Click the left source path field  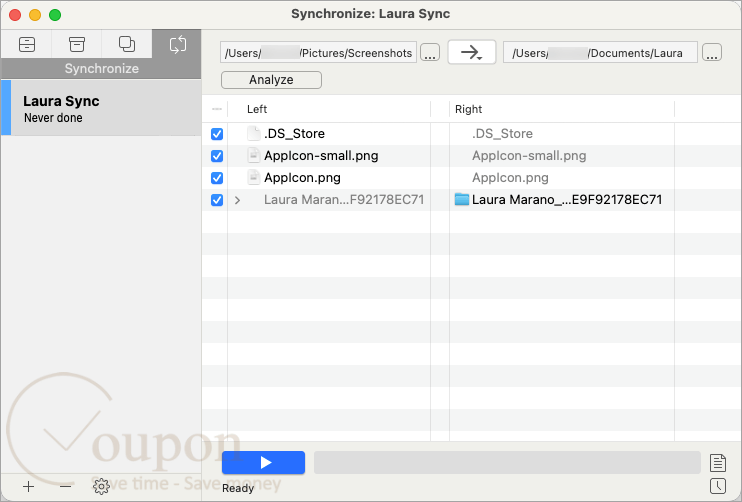pos(318,53)
